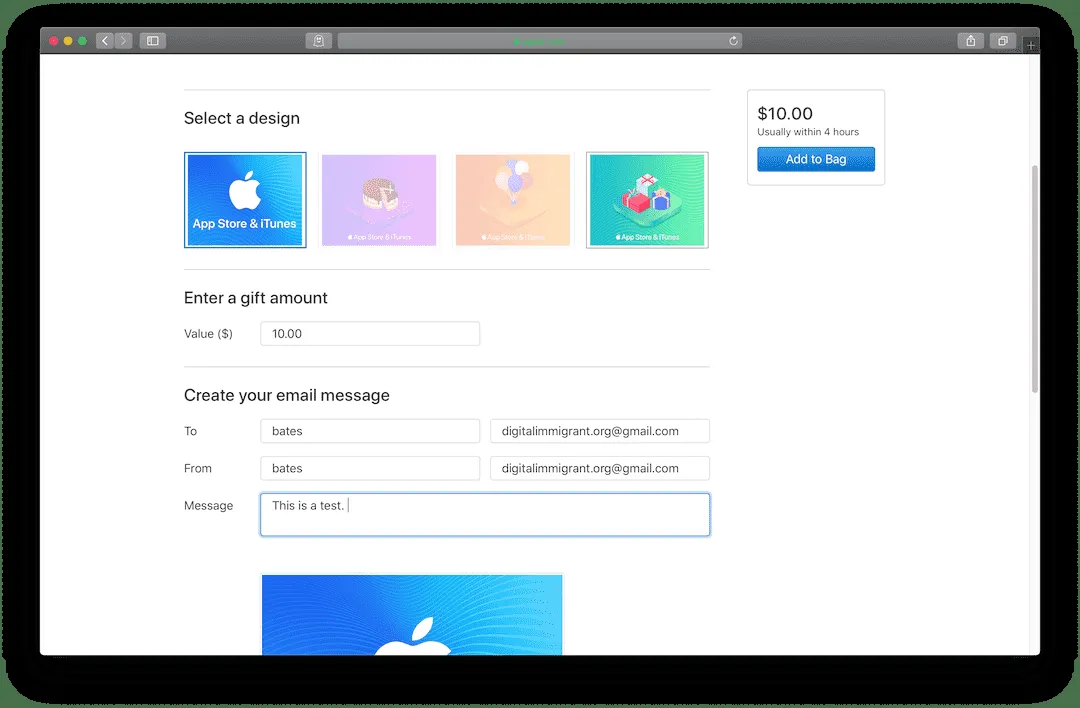Click the Safari forward navigation arrow
Image resolution: width=1080 pixels, height=708 pixels.
(123, 41)
